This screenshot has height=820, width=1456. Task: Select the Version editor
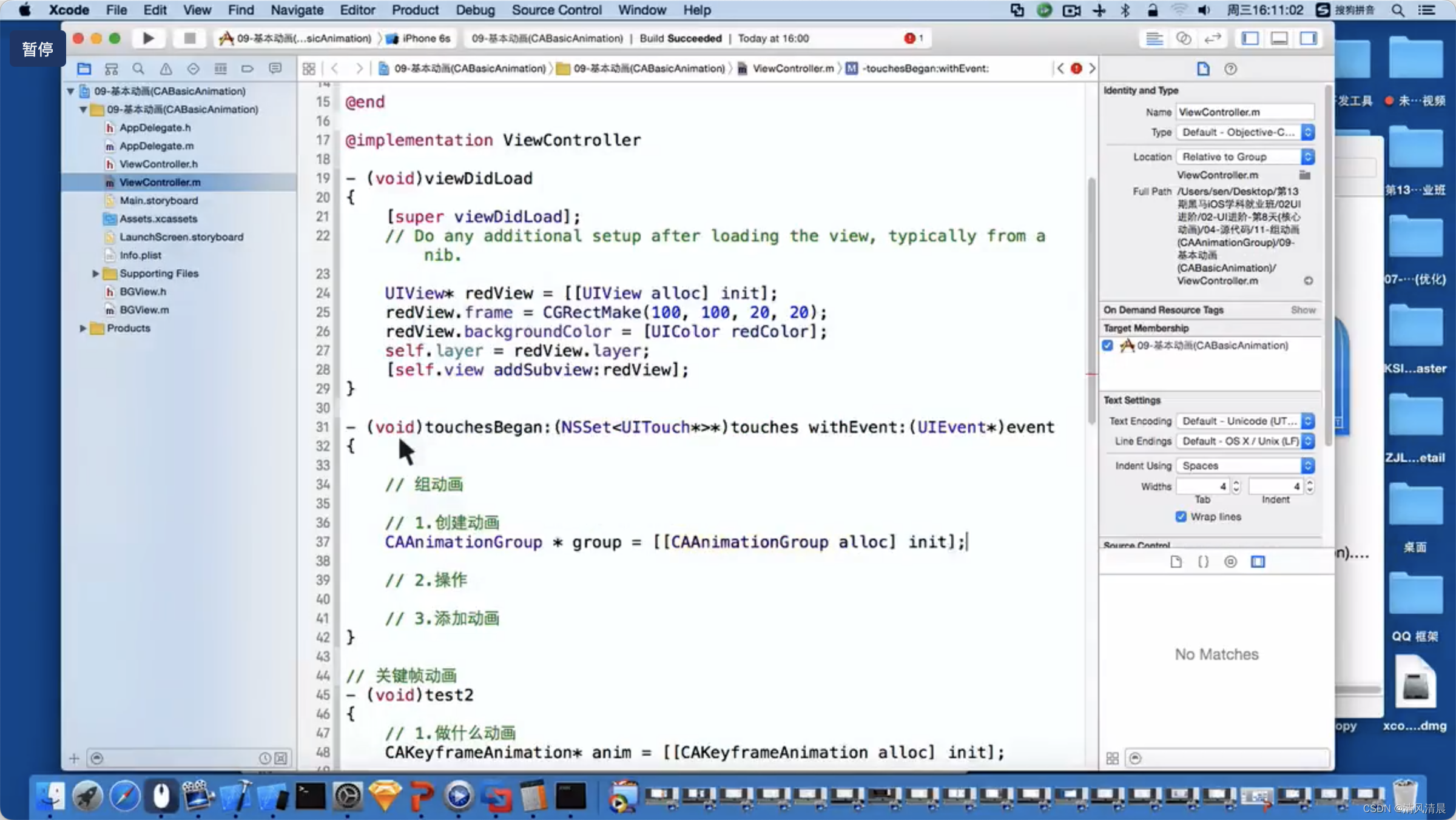[x=1213, y=38]
